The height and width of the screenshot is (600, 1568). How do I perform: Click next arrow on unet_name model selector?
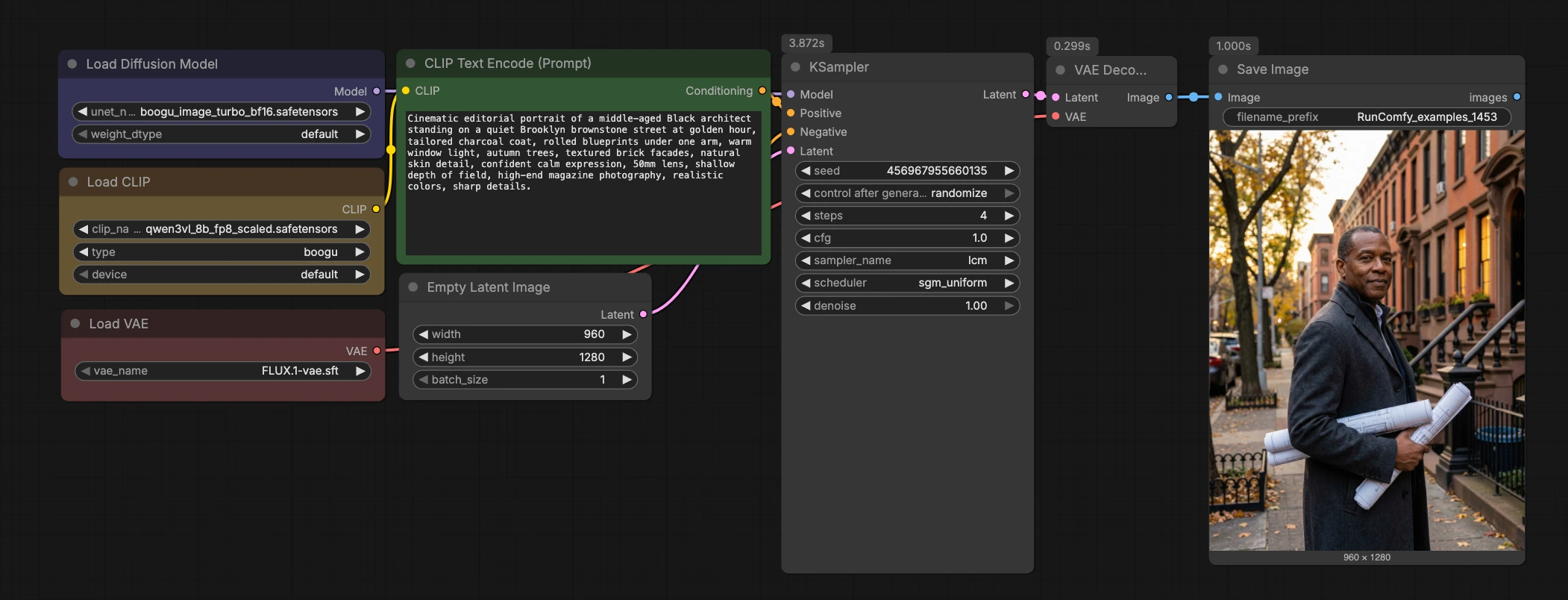pyautogui.click(x=360, y=112)
